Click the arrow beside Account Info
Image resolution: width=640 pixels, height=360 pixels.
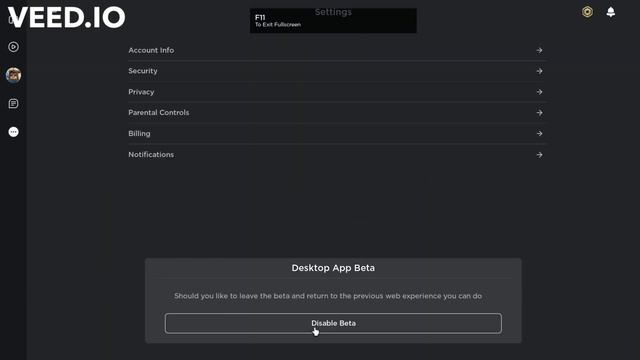[x=539, y=50]
